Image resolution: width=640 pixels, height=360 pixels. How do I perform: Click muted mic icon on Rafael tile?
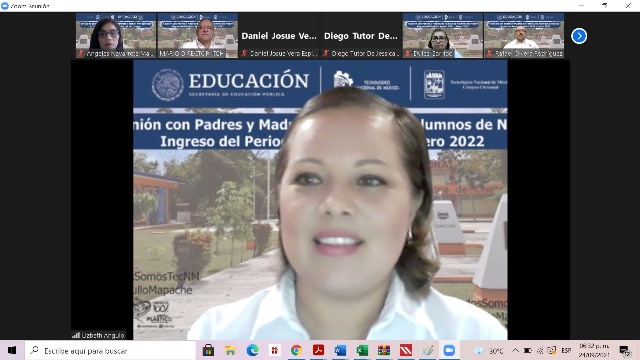pos(489,53)
